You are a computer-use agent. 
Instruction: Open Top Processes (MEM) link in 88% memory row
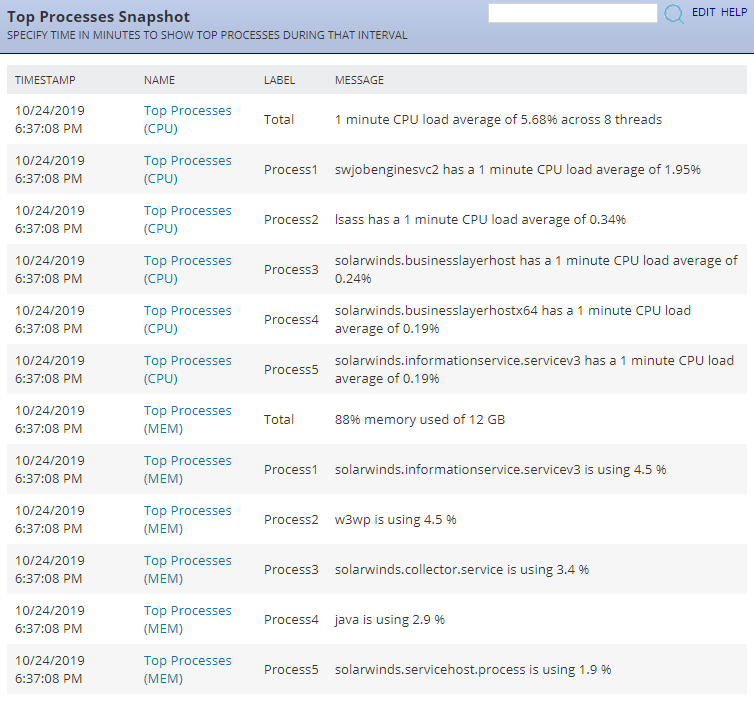pos(188,419)
